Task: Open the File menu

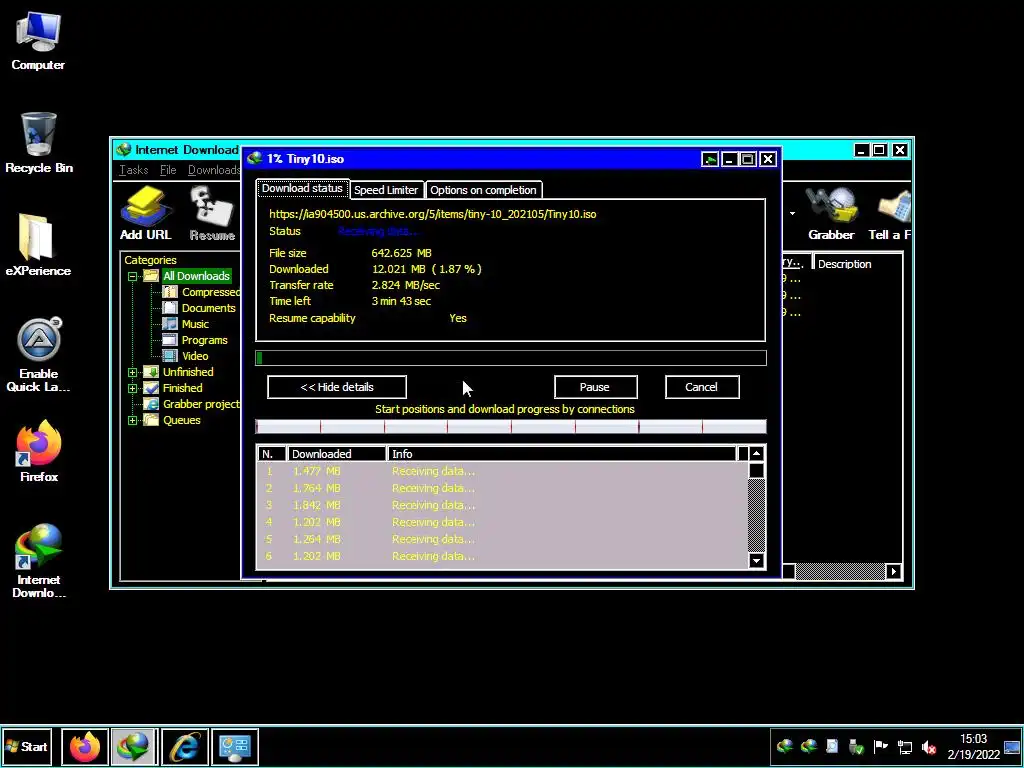Action: [x=168, y=170]
